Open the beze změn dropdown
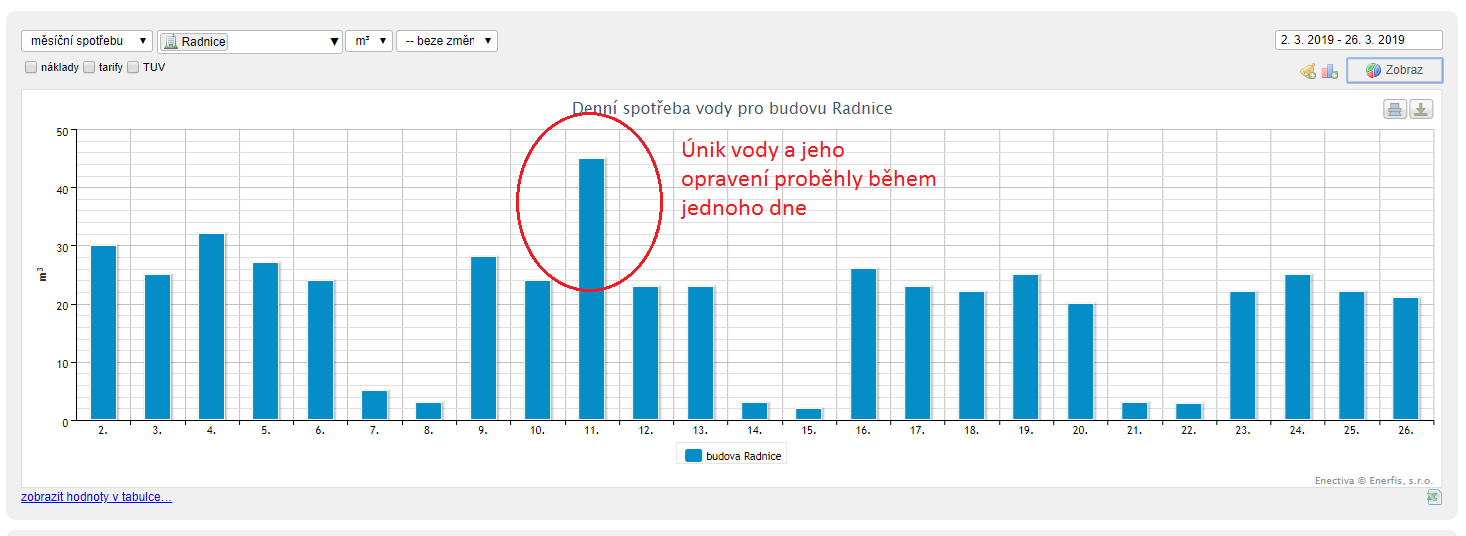The width and height of the screenshot is (1466, 536). pos(446,41)
